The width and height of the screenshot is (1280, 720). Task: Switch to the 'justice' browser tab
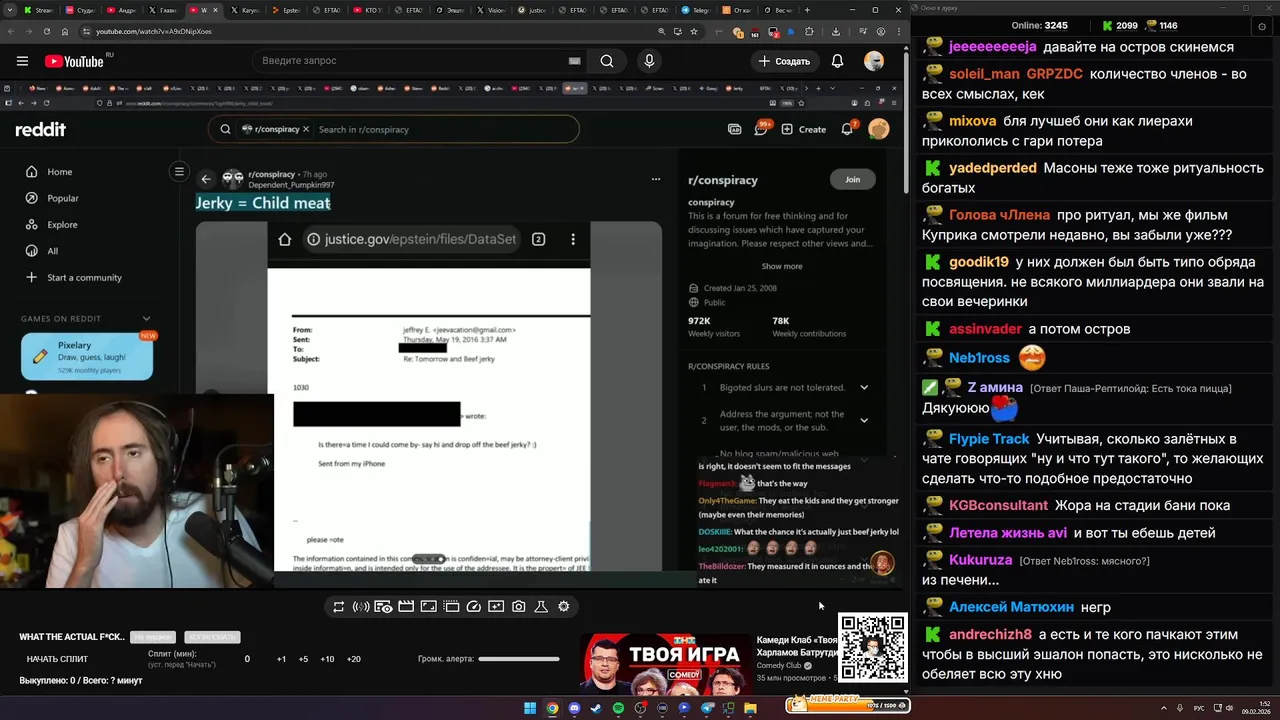click(x=534, y=10)
